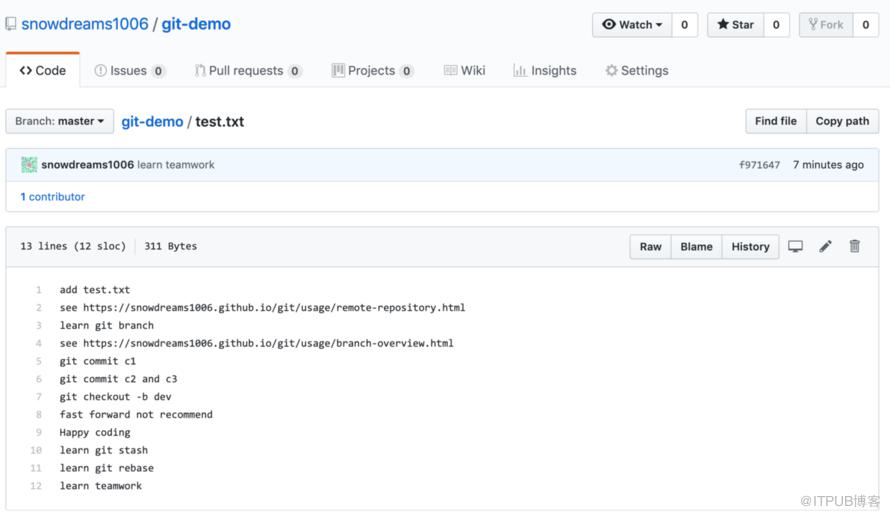Image resolution: width=890 pixels, height=516 pixels.
Task: Click text 'learn git stash'
Action: tap(104, 450)
